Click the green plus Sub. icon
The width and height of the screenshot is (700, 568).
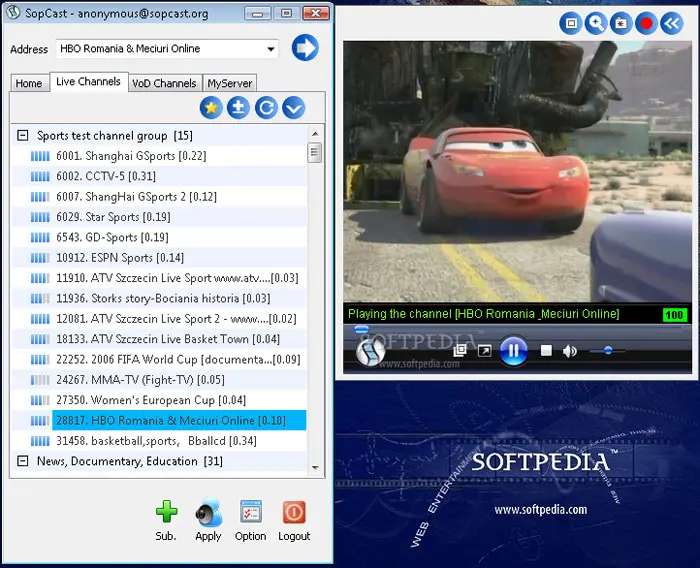coord(167,512)
